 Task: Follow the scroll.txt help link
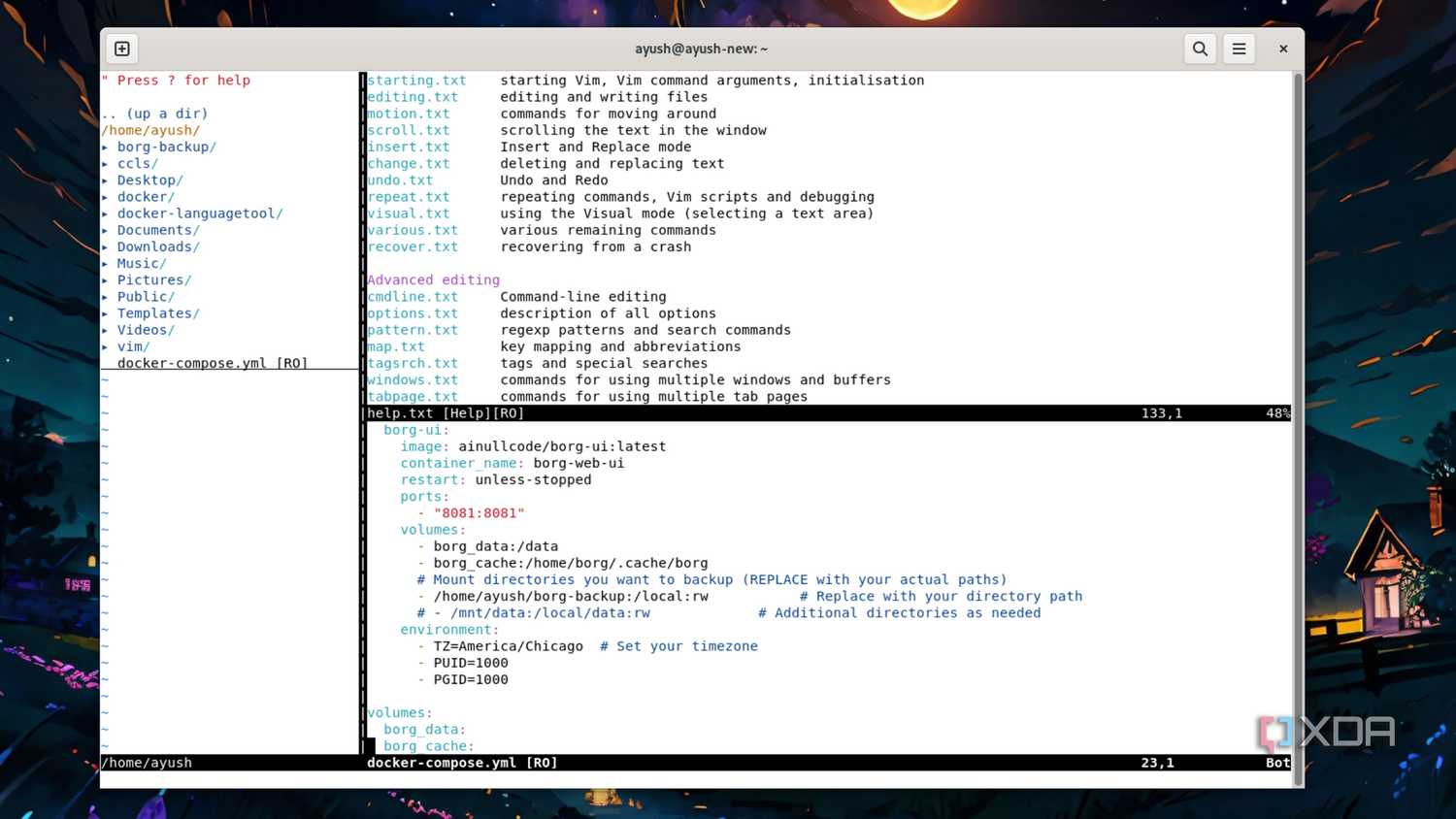point(409,130)
